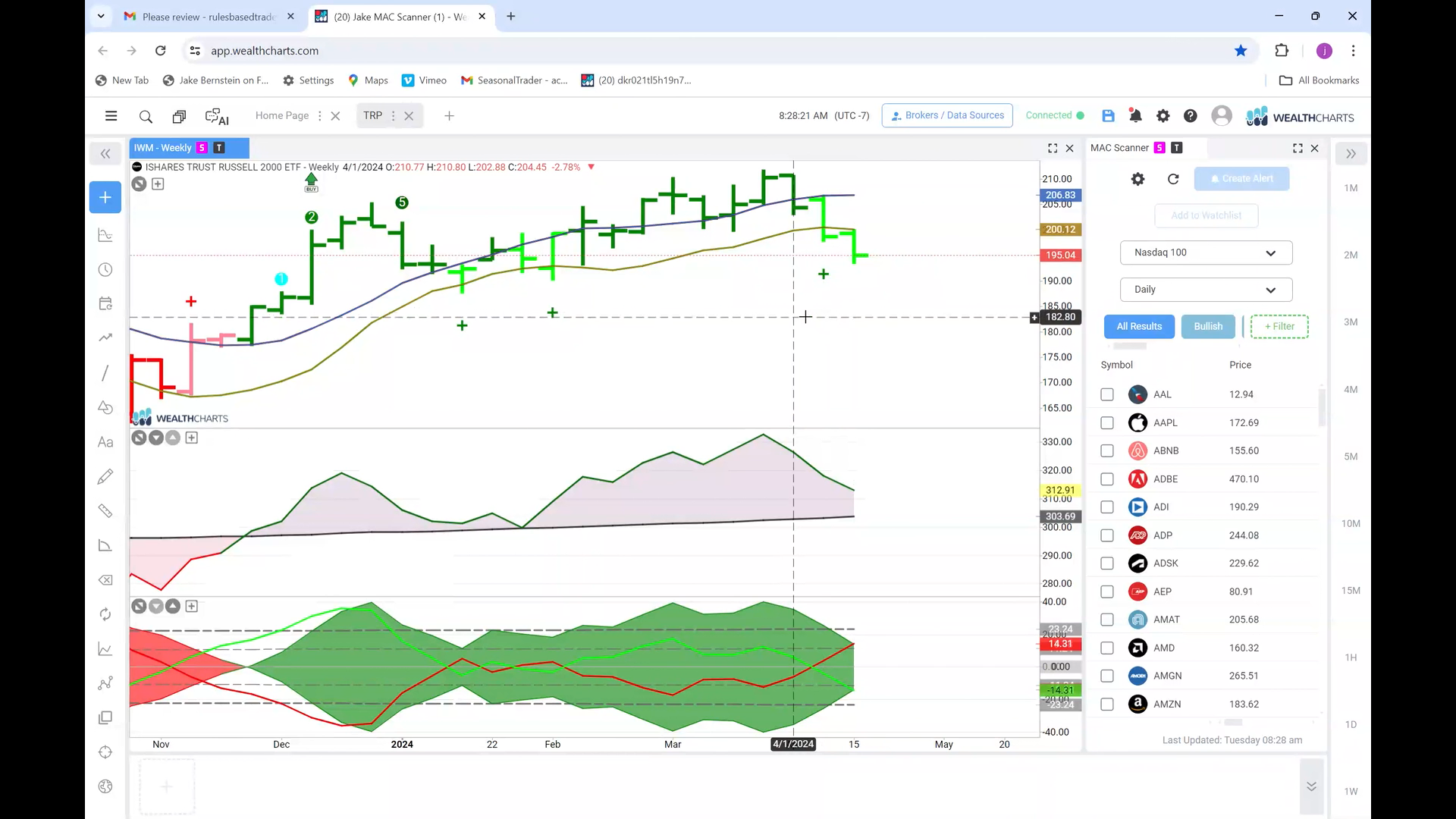Tick the ADSK checkbox
This screenshot has width=1456, height=819.
pyautogui.click(x=1107, y=563)
